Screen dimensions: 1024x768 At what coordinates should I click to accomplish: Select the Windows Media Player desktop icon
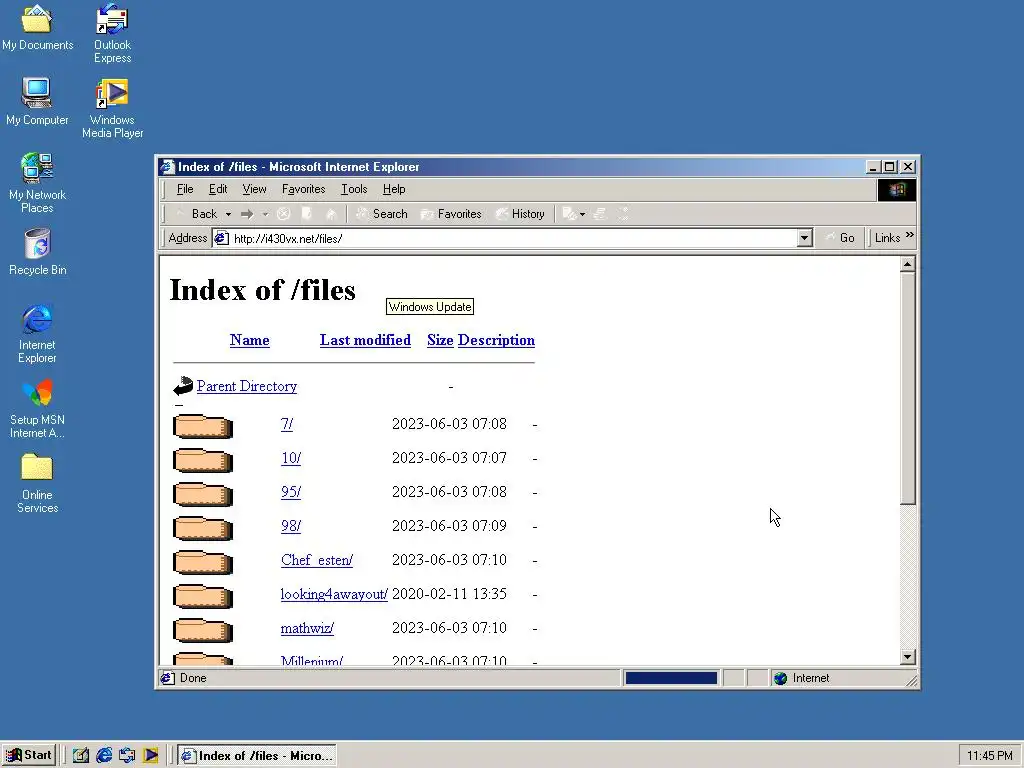click(112, 108)
